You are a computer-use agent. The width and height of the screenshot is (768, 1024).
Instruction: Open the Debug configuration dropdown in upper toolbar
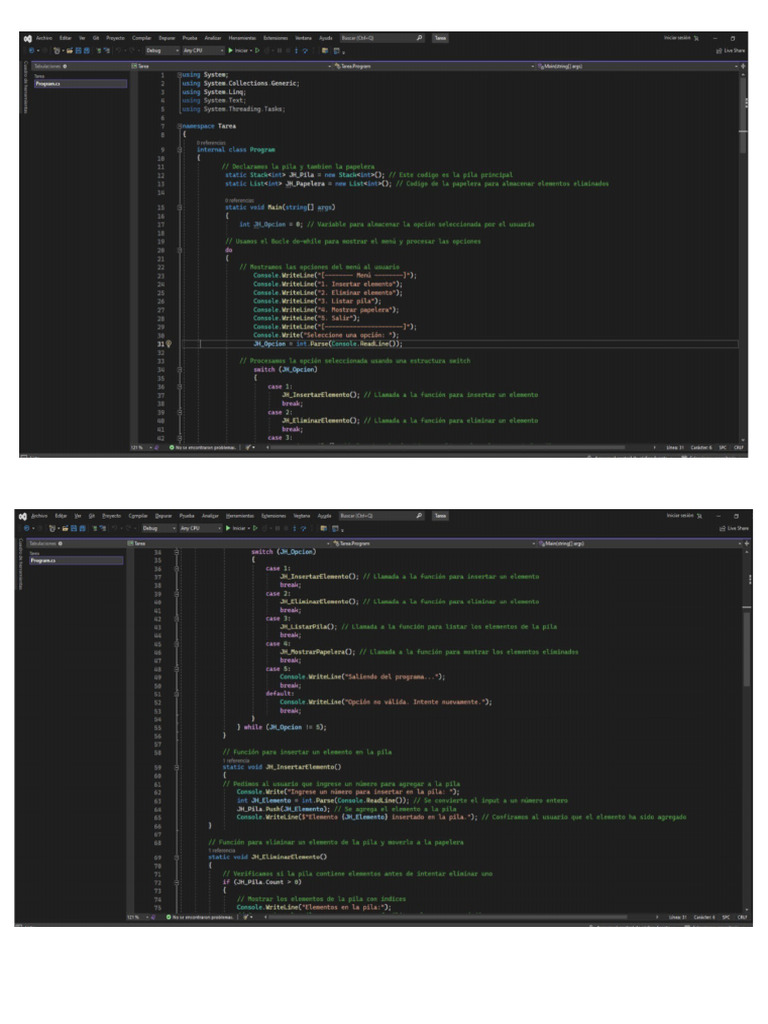(158, 49)
